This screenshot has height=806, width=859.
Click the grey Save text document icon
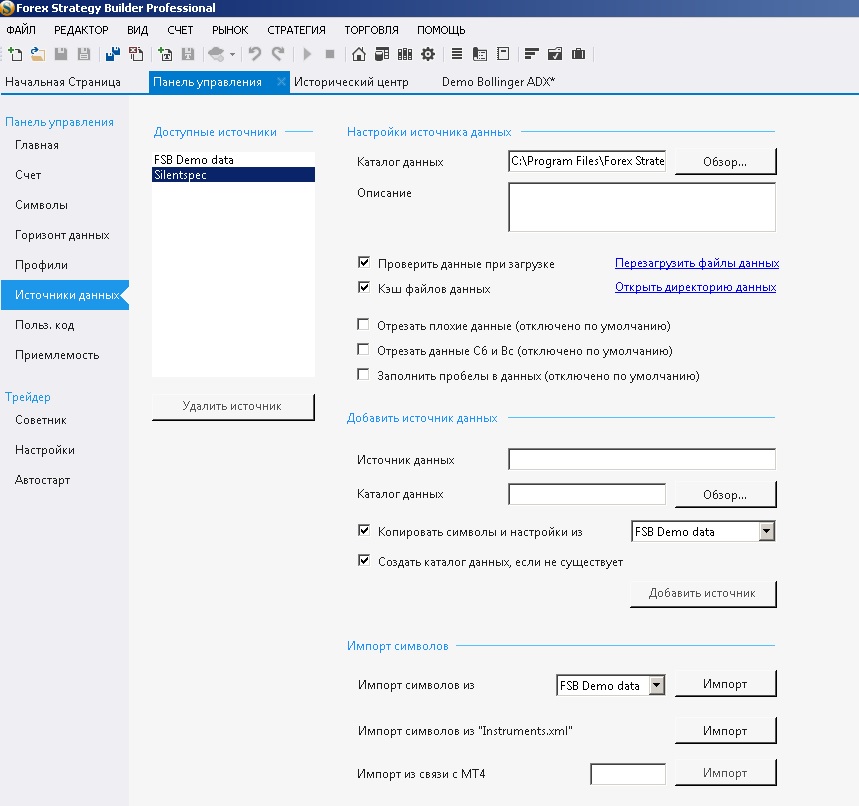tap(188, 54)
